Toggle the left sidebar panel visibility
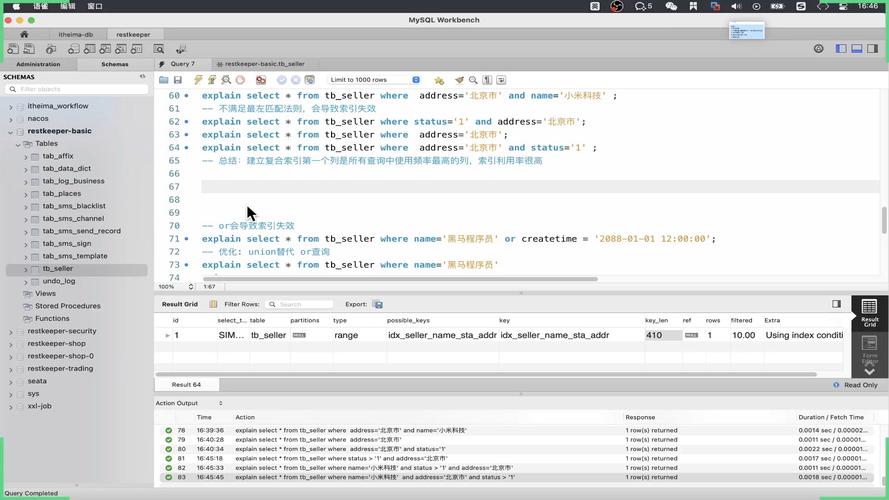The height and width of the screenshot is (500, 889). pos(841,49)
